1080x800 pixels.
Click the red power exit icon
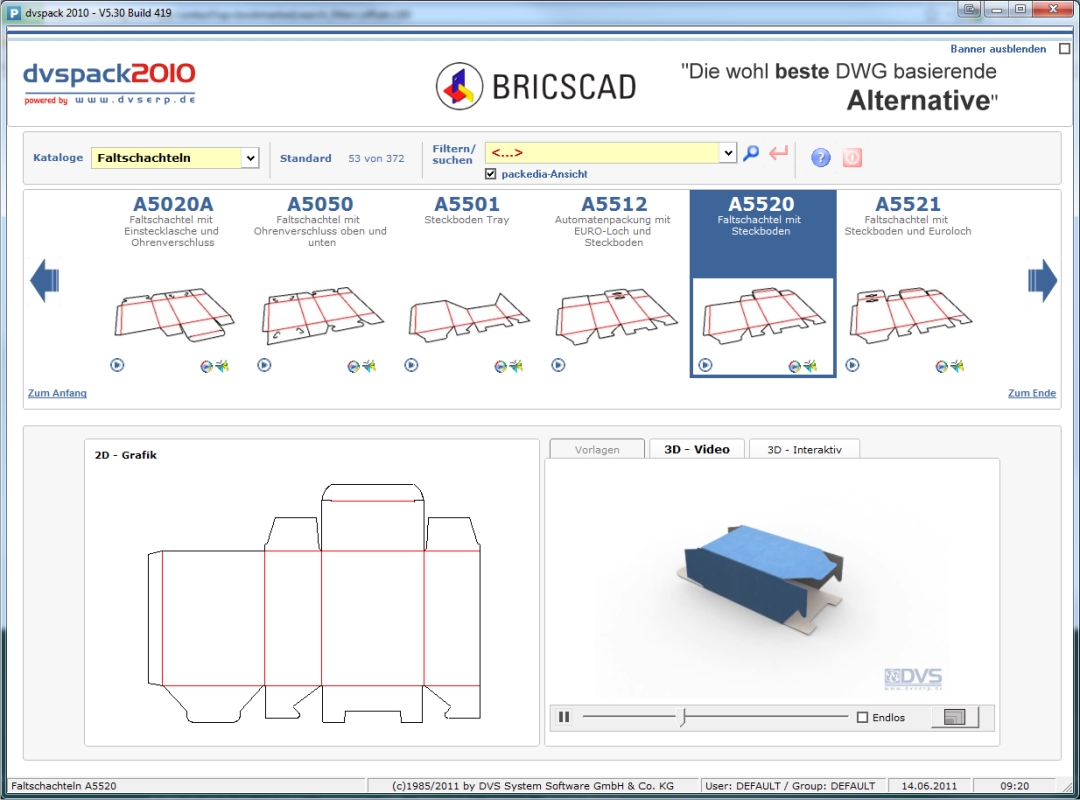point(852,157)
